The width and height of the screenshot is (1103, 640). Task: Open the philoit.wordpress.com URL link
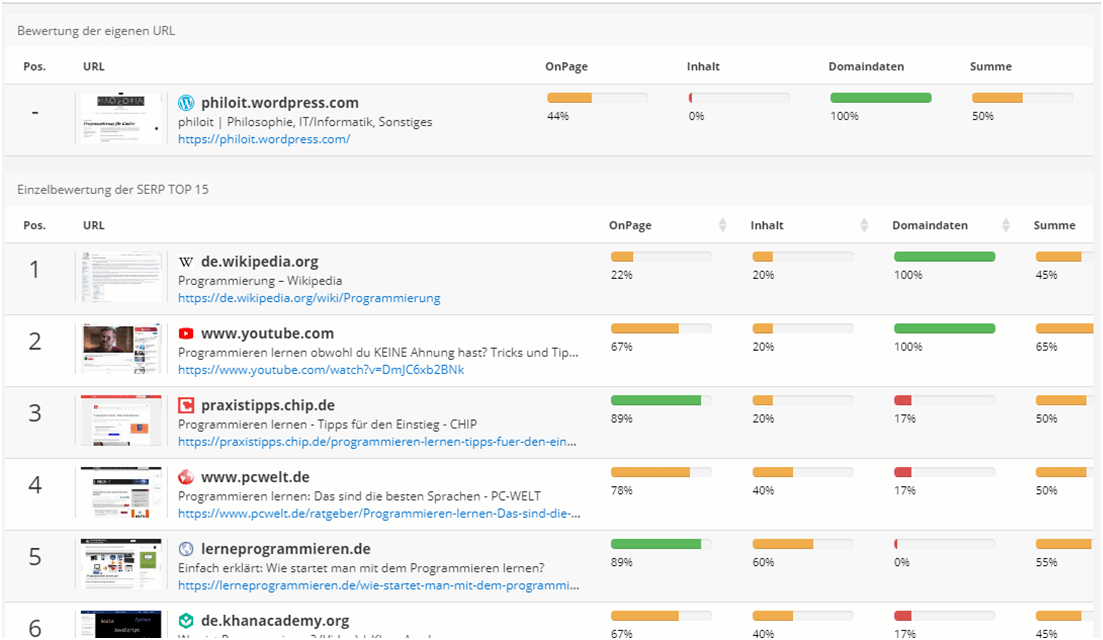[x=264, y=140]
